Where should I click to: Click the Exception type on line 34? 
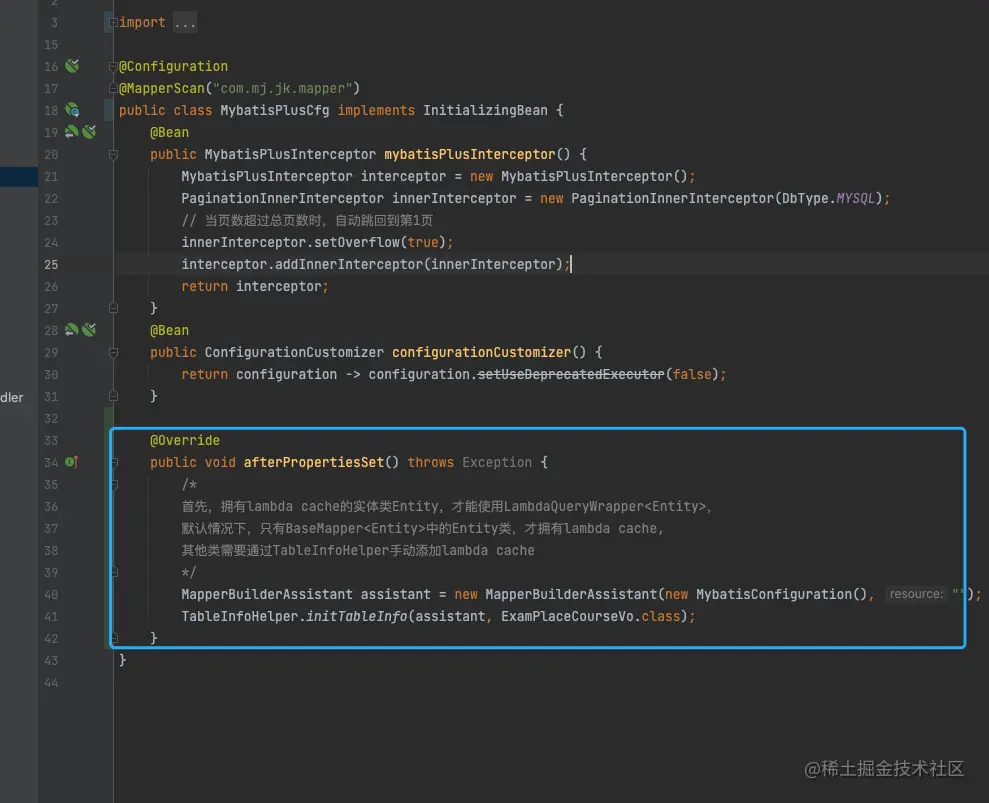click(x=496, y=462)
